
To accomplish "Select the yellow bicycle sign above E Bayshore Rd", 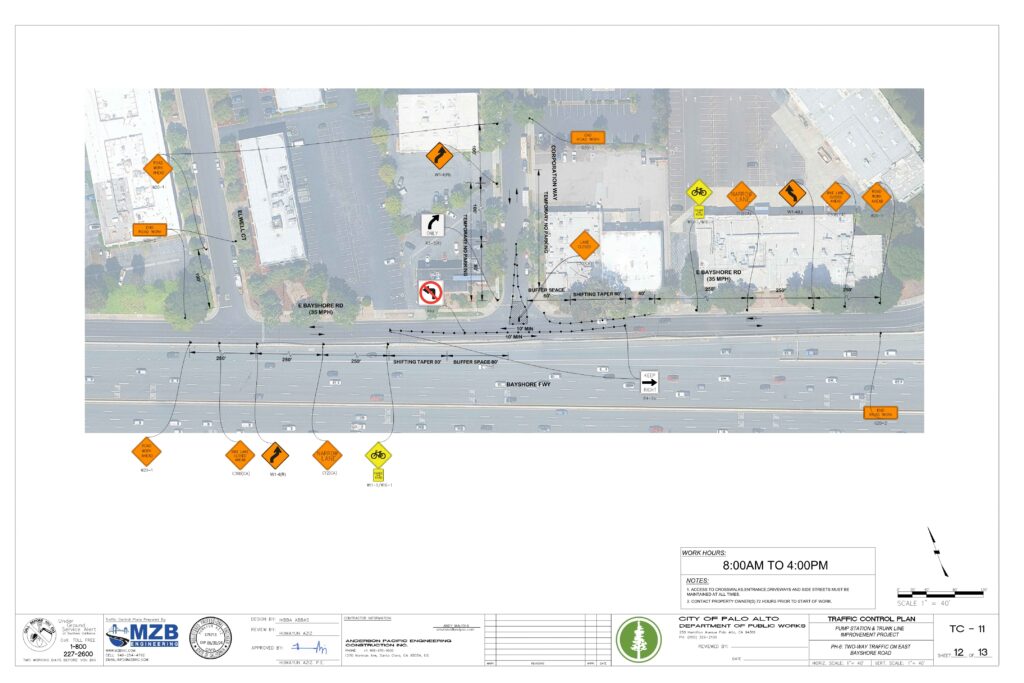I will click(698, 192).
